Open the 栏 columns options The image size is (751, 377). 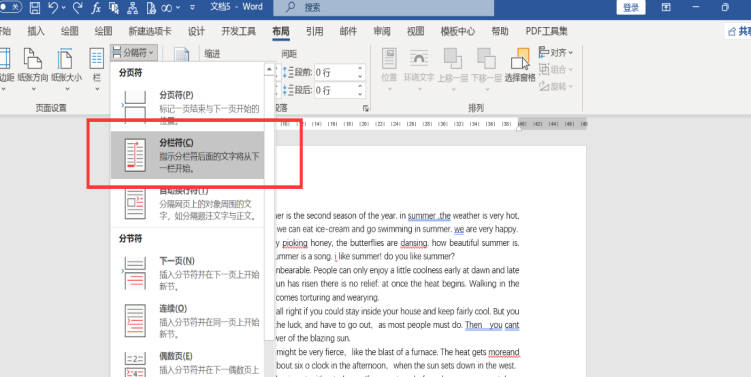96,69
